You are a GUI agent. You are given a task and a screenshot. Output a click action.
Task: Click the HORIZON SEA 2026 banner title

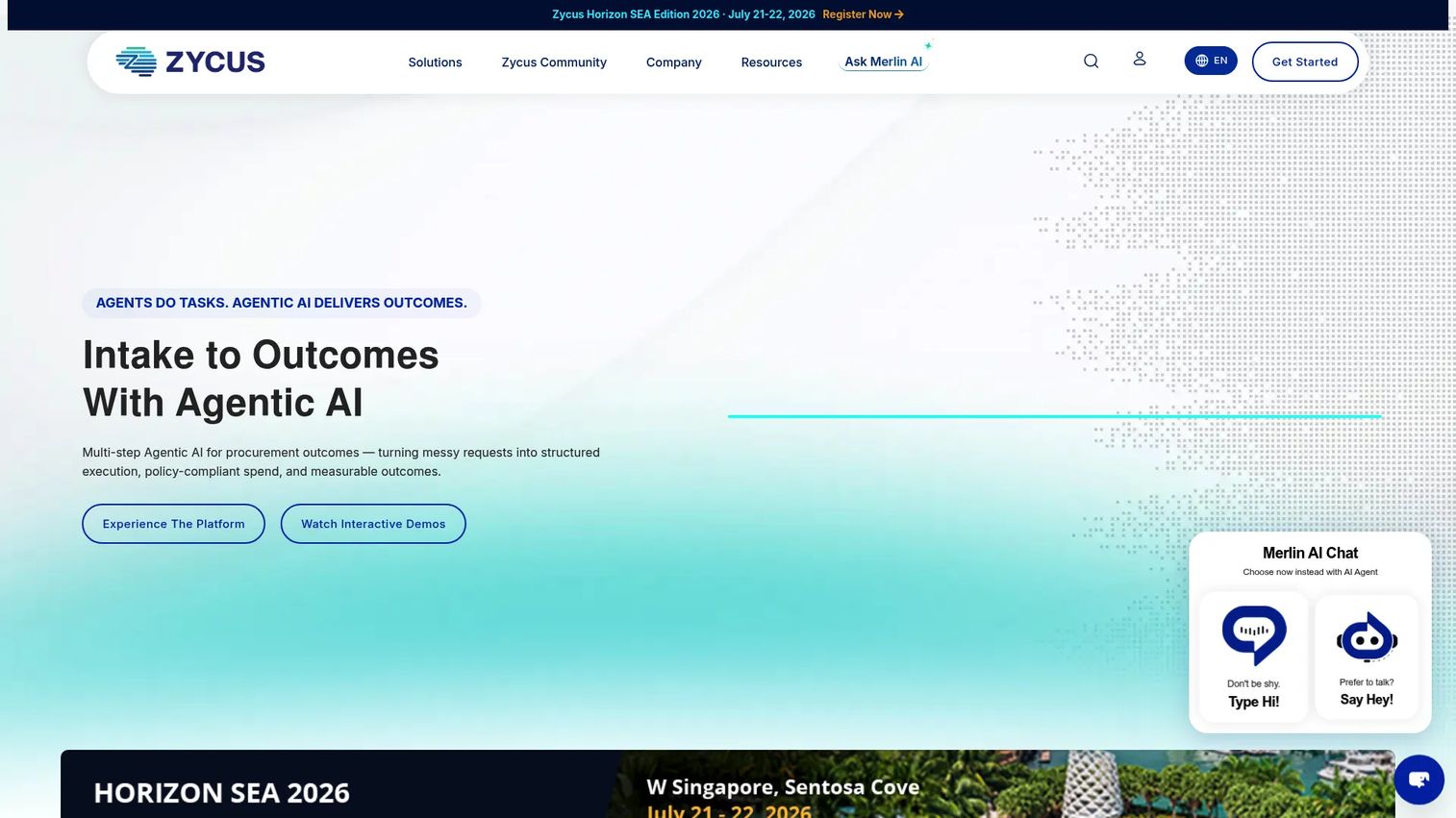pyautogui.click(x=222, y=793)
